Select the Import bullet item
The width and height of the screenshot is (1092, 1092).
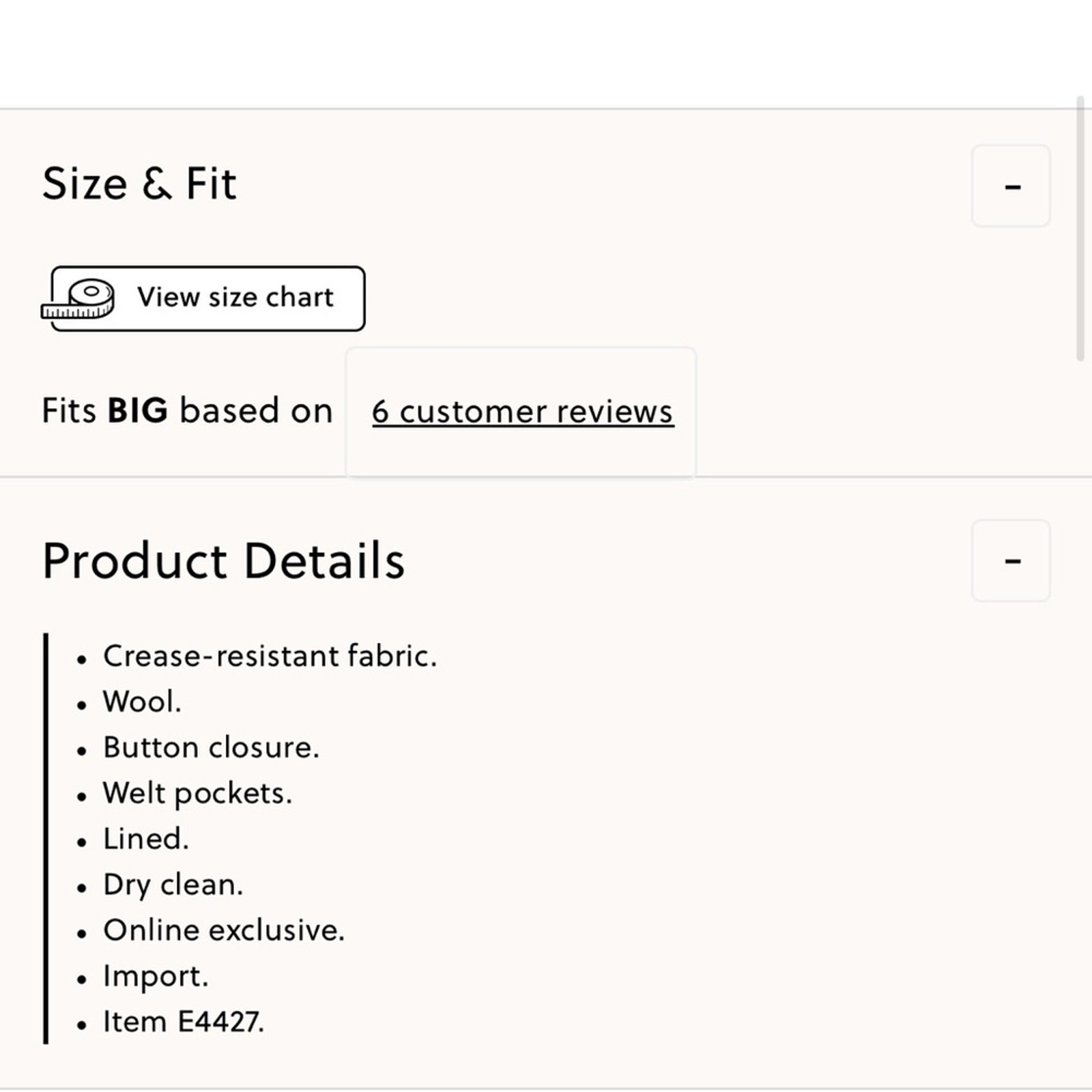point(156,976)
